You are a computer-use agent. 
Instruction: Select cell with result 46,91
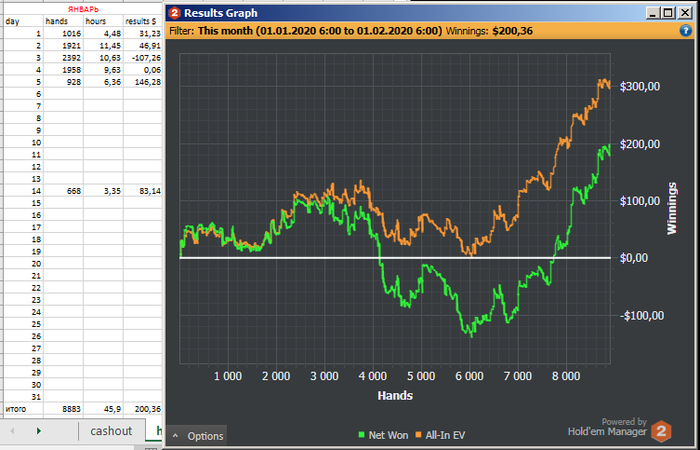point(143,46)
